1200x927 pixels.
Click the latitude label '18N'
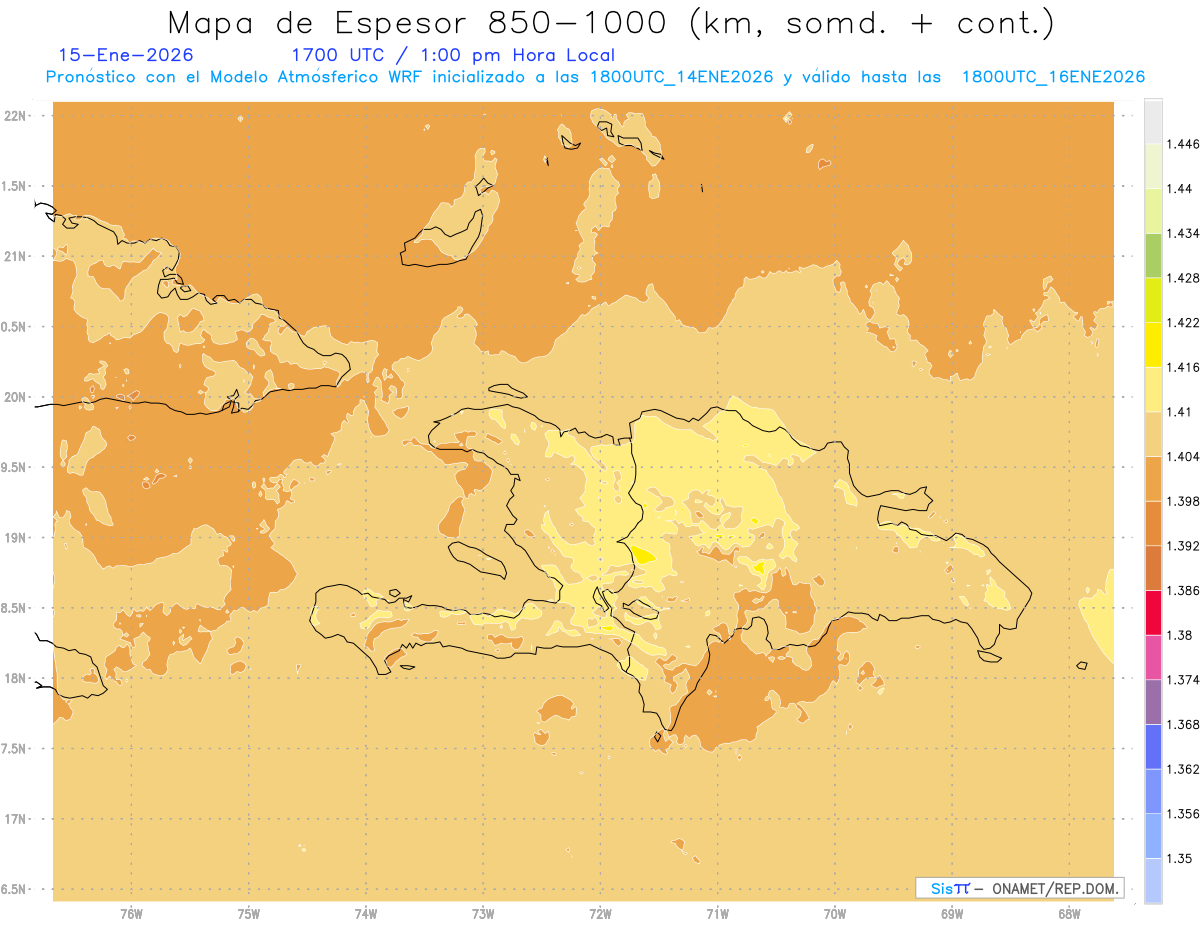(15, 678)
